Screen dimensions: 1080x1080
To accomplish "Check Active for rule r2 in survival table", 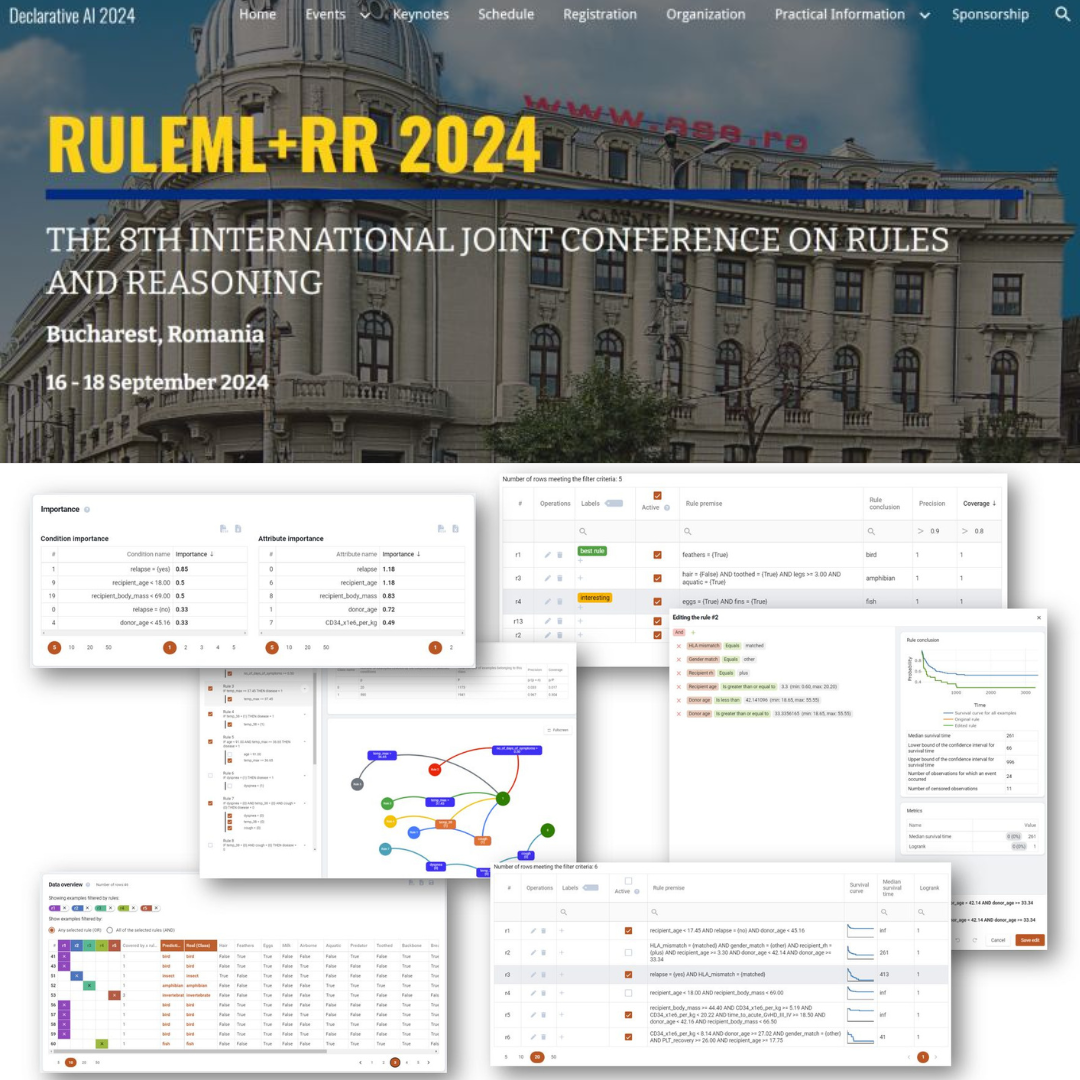I will pos(628,953).
